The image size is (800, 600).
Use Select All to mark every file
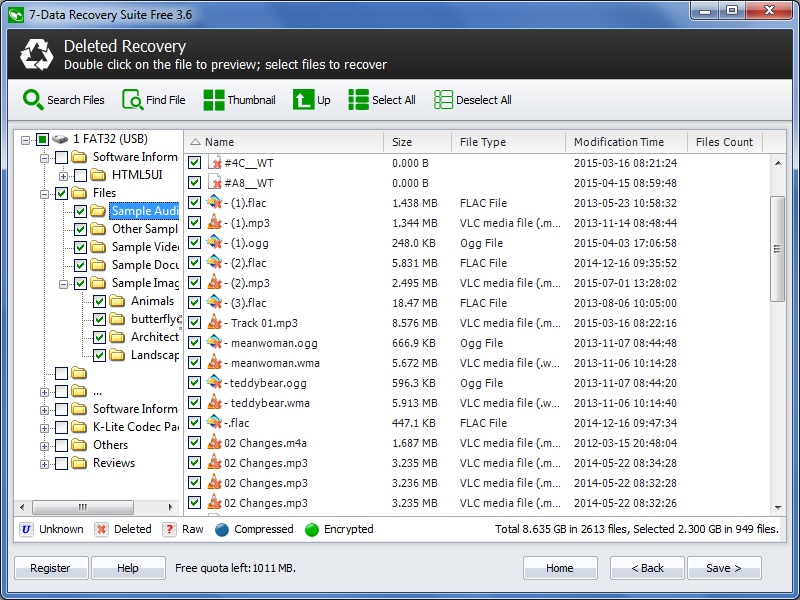381,100
